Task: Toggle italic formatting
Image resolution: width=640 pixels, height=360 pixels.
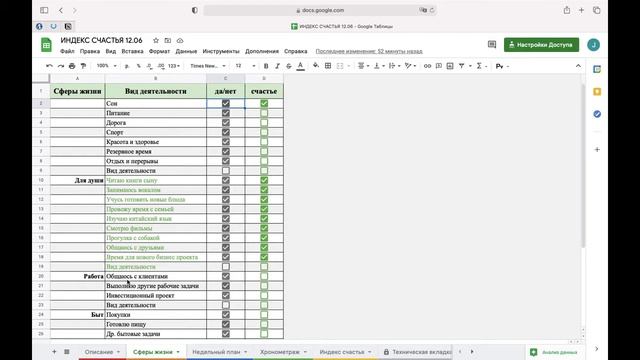Action: pos(278,66)
